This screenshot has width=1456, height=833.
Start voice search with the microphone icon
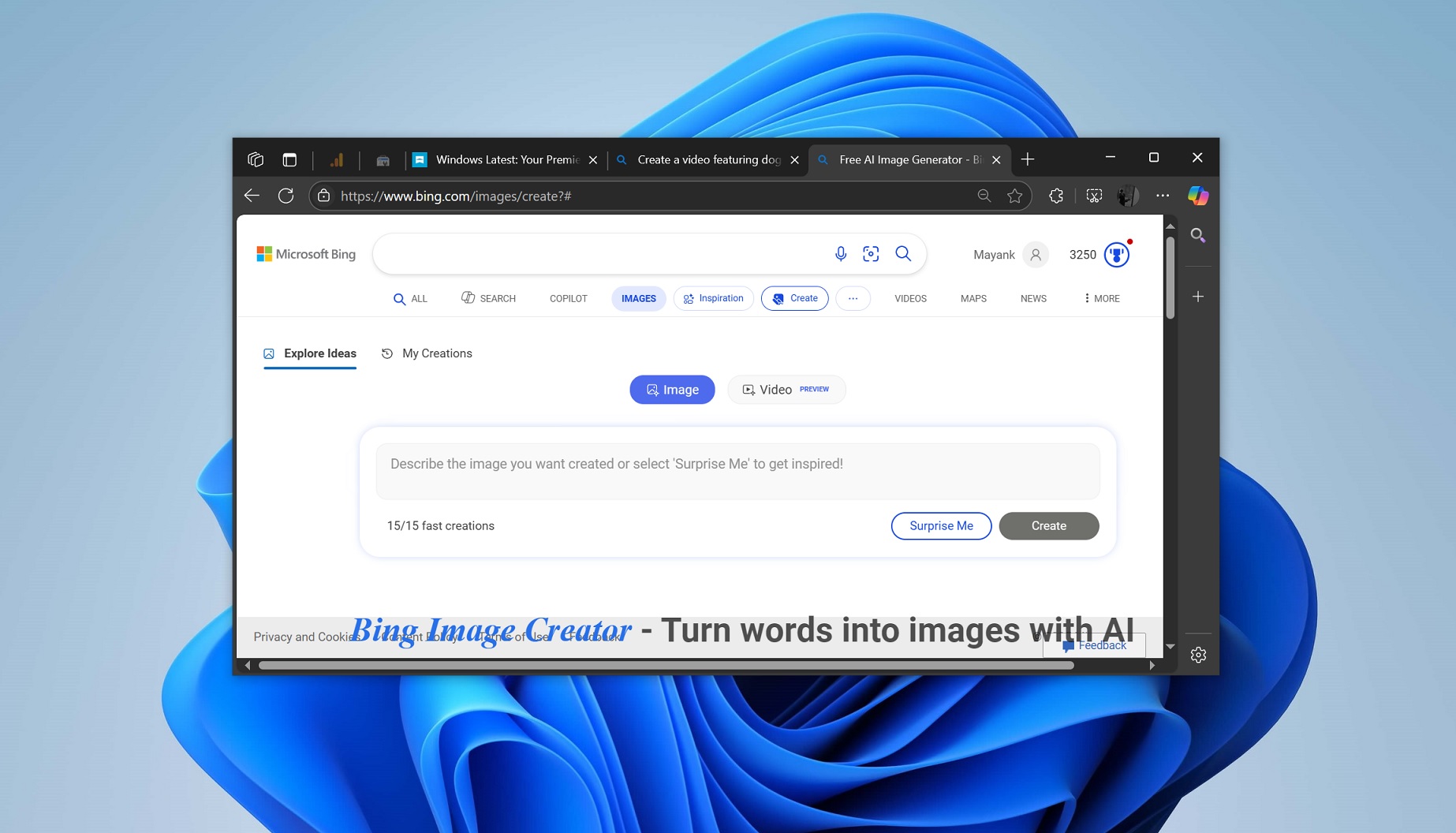click(841, 253)
